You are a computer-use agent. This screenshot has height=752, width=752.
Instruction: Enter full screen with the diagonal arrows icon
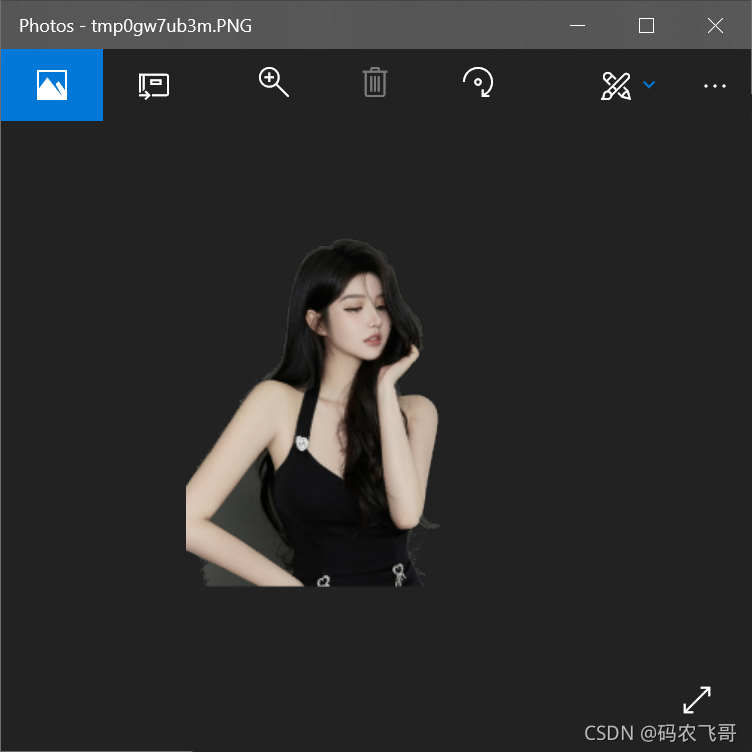[697, 700]
